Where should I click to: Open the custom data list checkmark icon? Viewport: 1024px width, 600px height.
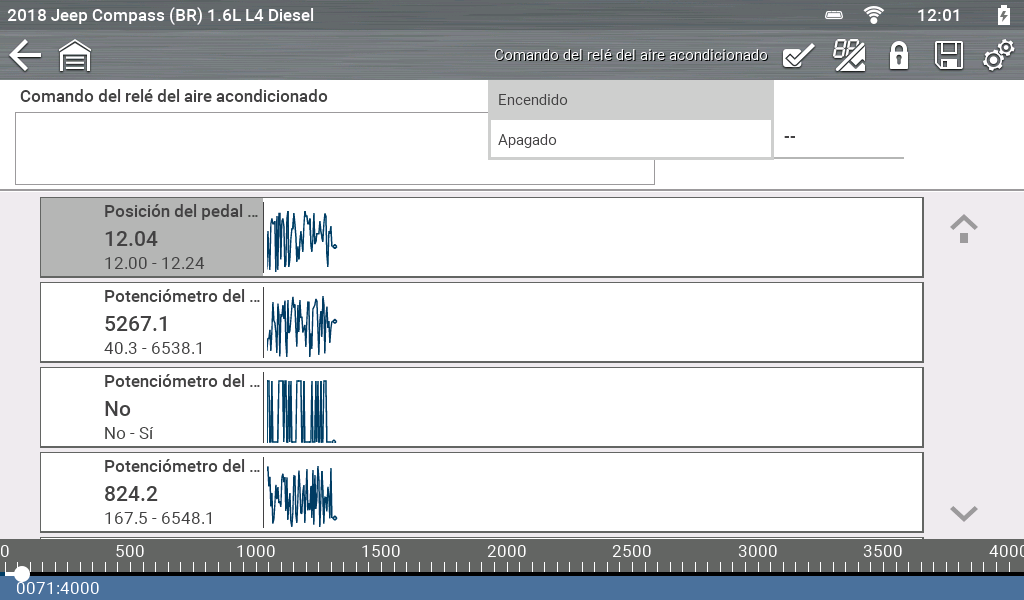coord(797,56)
